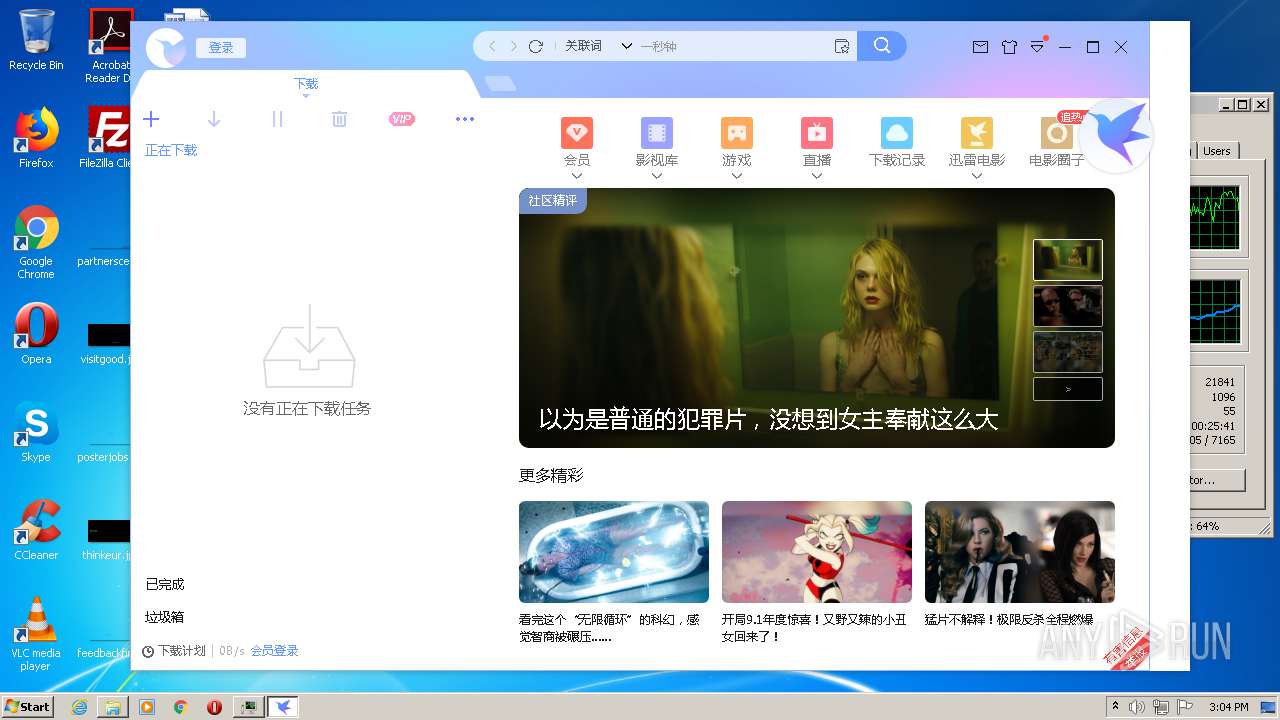Click the featured banner movie image

[x=816, y=318]
